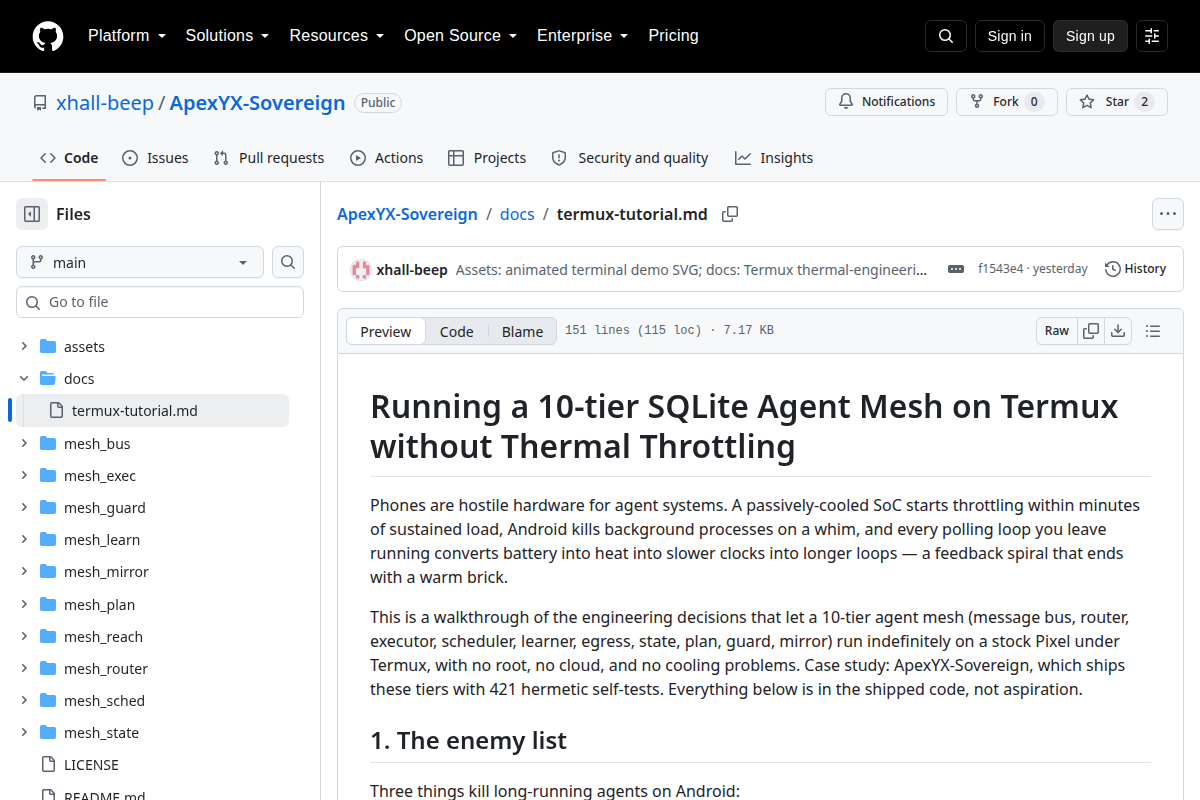Viewport: 1200px width, 800px height.
Task: Open the Raw file view
Action: tap(1057, 331)
